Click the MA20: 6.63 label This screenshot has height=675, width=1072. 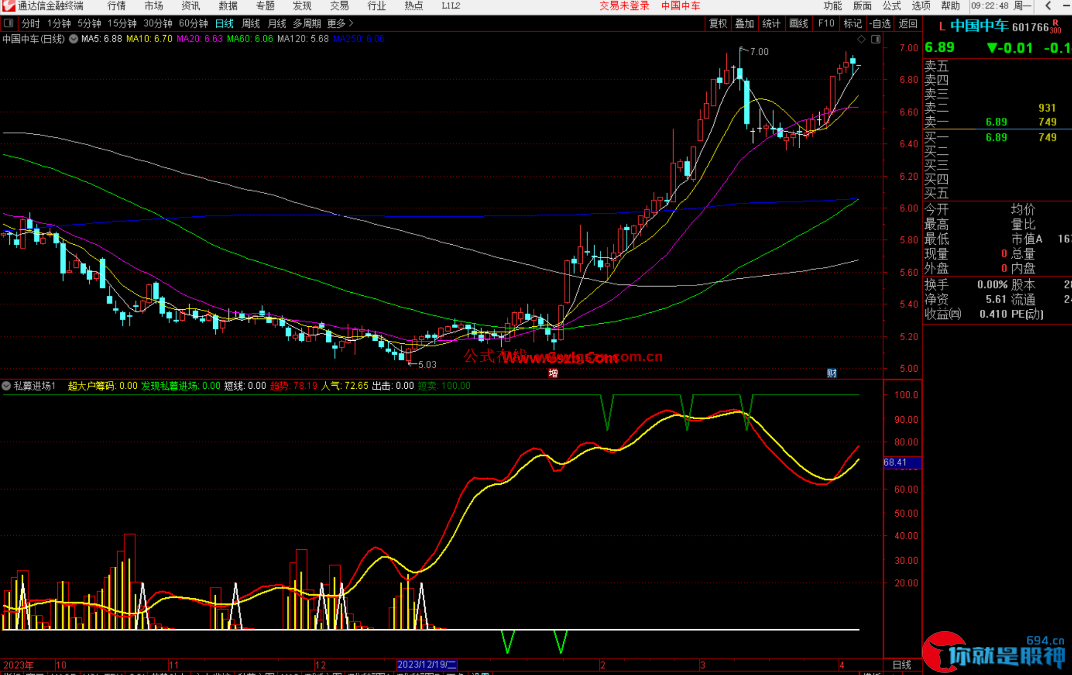200,39
